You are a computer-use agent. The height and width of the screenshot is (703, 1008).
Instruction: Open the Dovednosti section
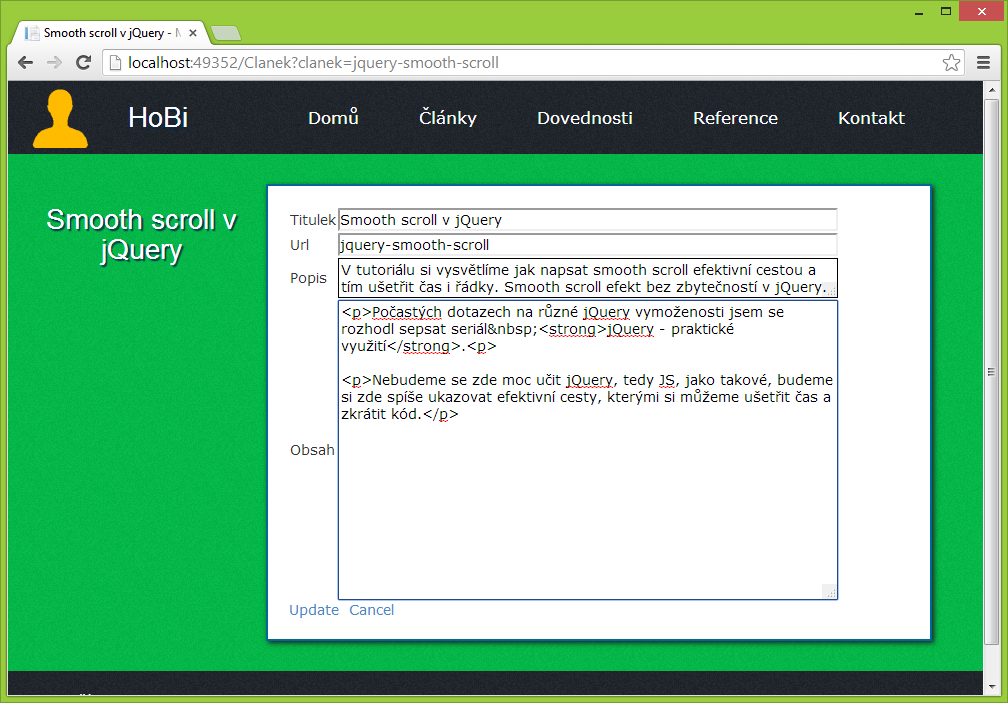(x=585, y=117)
